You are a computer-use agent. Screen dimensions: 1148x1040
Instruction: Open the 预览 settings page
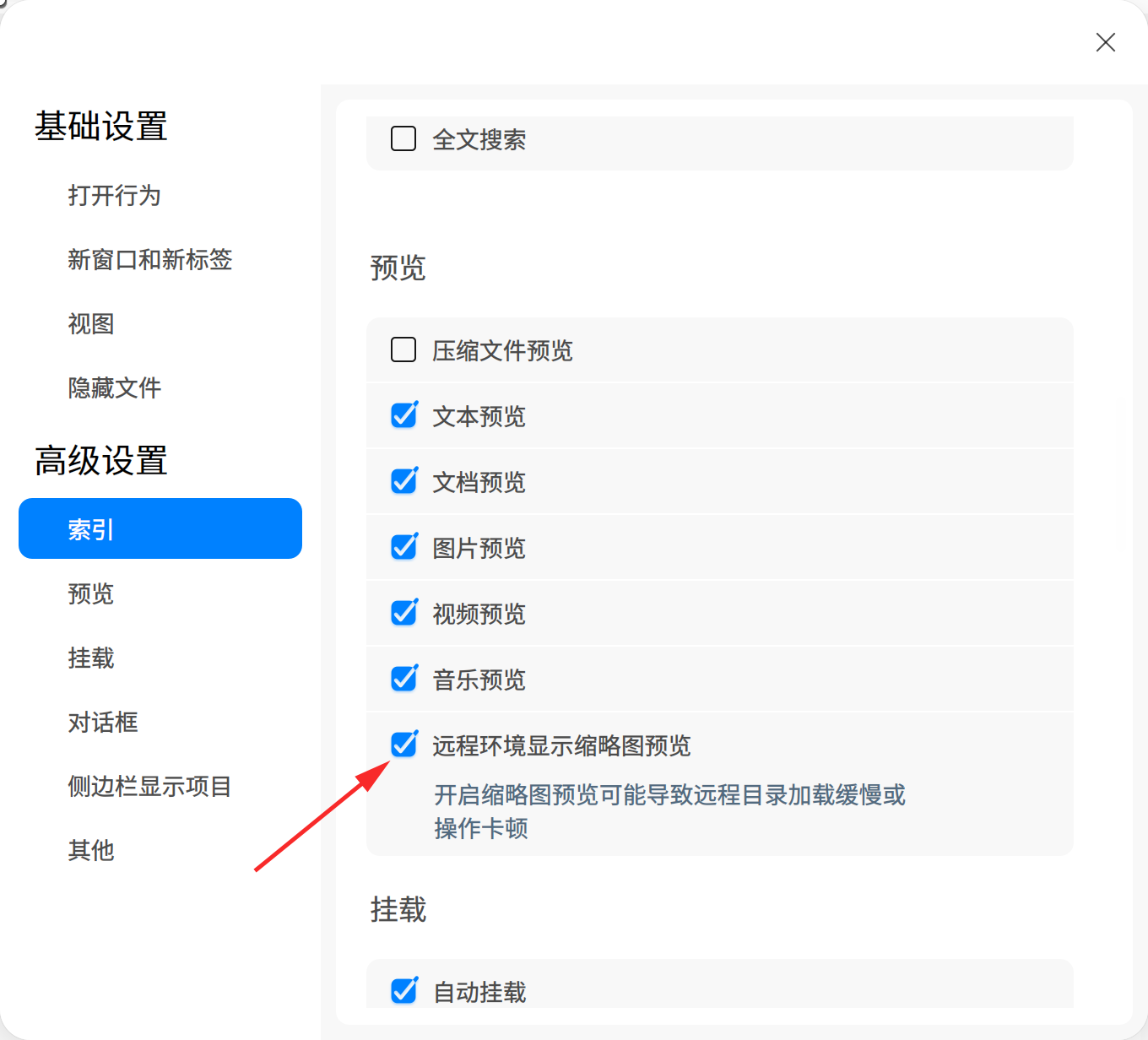(x=90, y=594)
